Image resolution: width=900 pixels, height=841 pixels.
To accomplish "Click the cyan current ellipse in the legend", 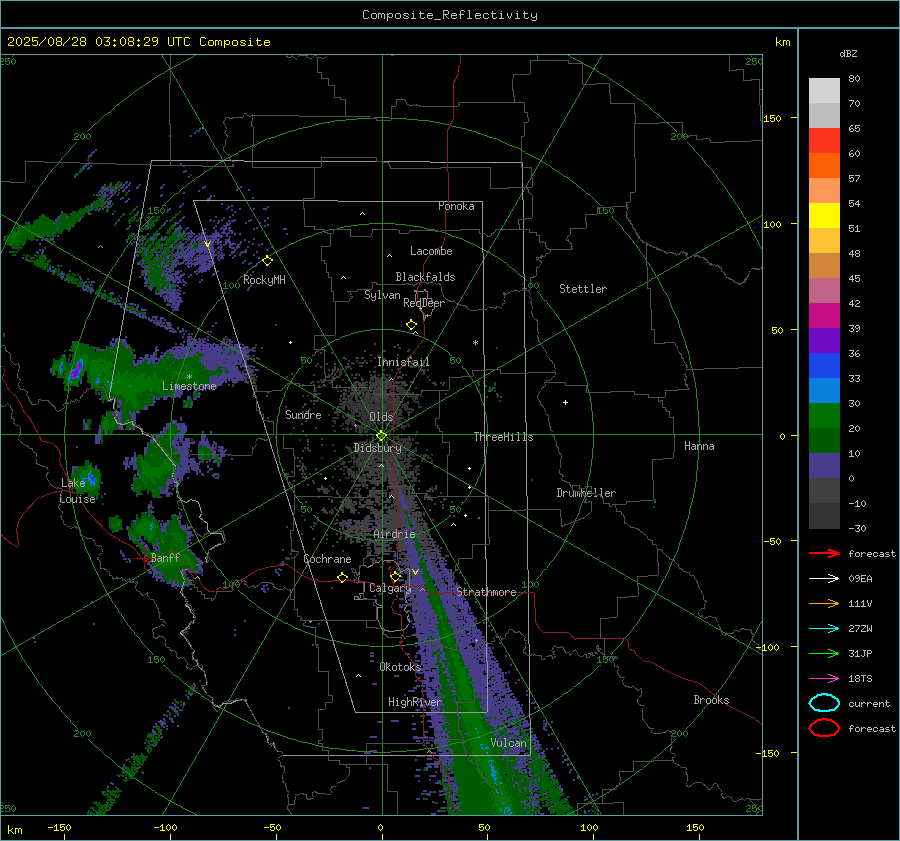I will pyautogui.click(x=824, y=703).
